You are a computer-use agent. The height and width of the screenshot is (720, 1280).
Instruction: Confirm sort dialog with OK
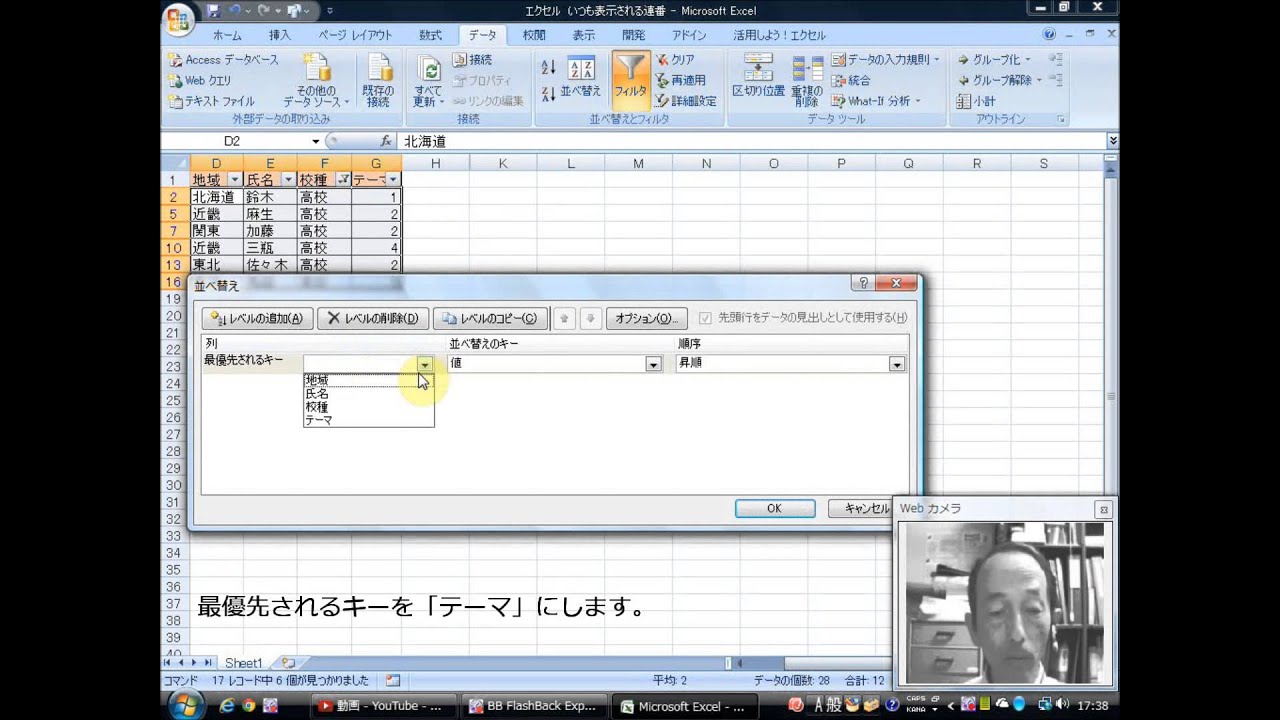(774, 508)
